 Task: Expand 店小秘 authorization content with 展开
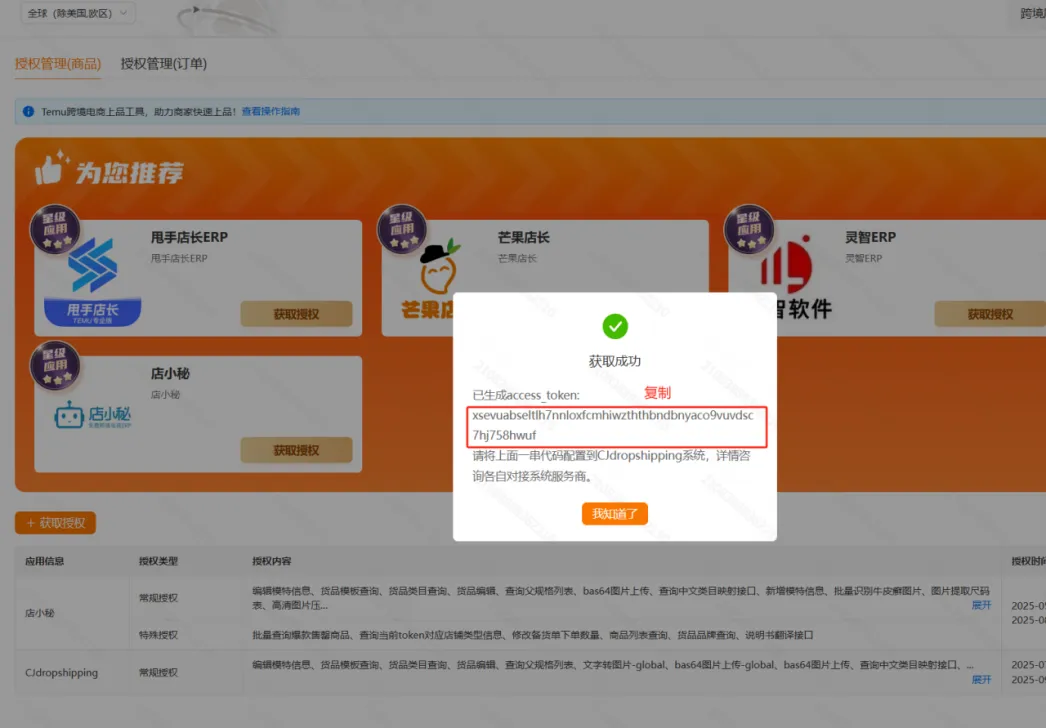(981, 605)
